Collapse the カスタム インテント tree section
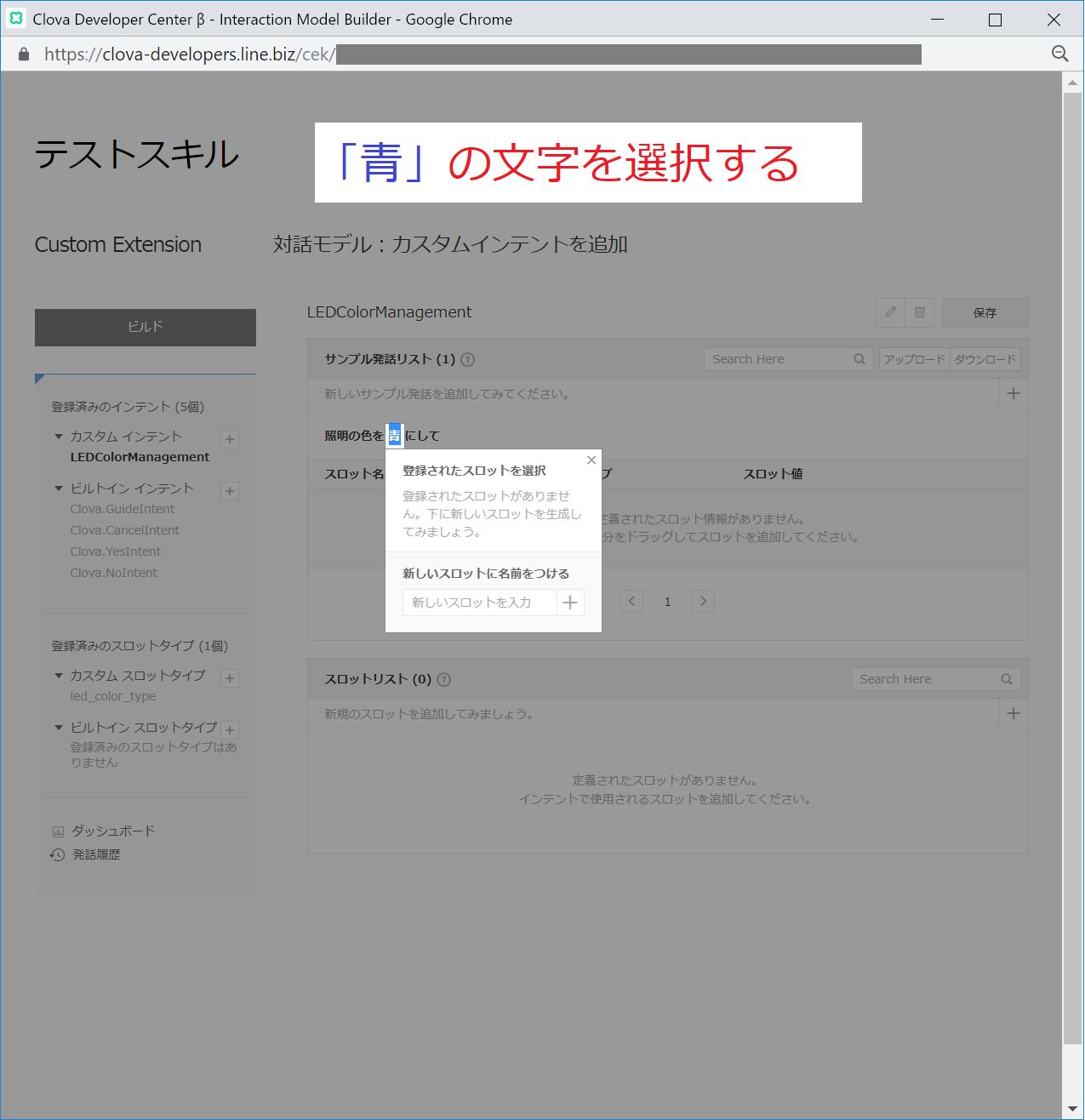1085x1120 pixels. pyautogui.click(x=59, y=437)
